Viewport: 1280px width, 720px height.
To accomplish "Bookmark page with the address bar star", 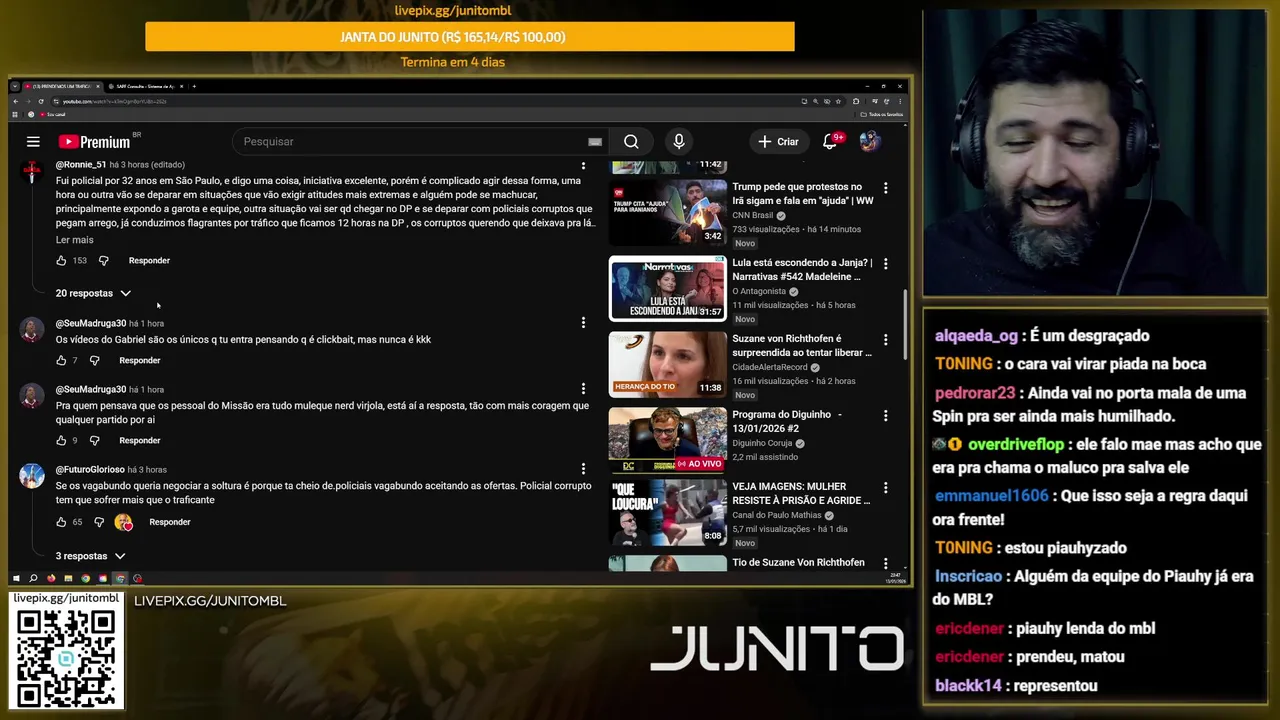I will pyautogui.click(x=838, y=101).
